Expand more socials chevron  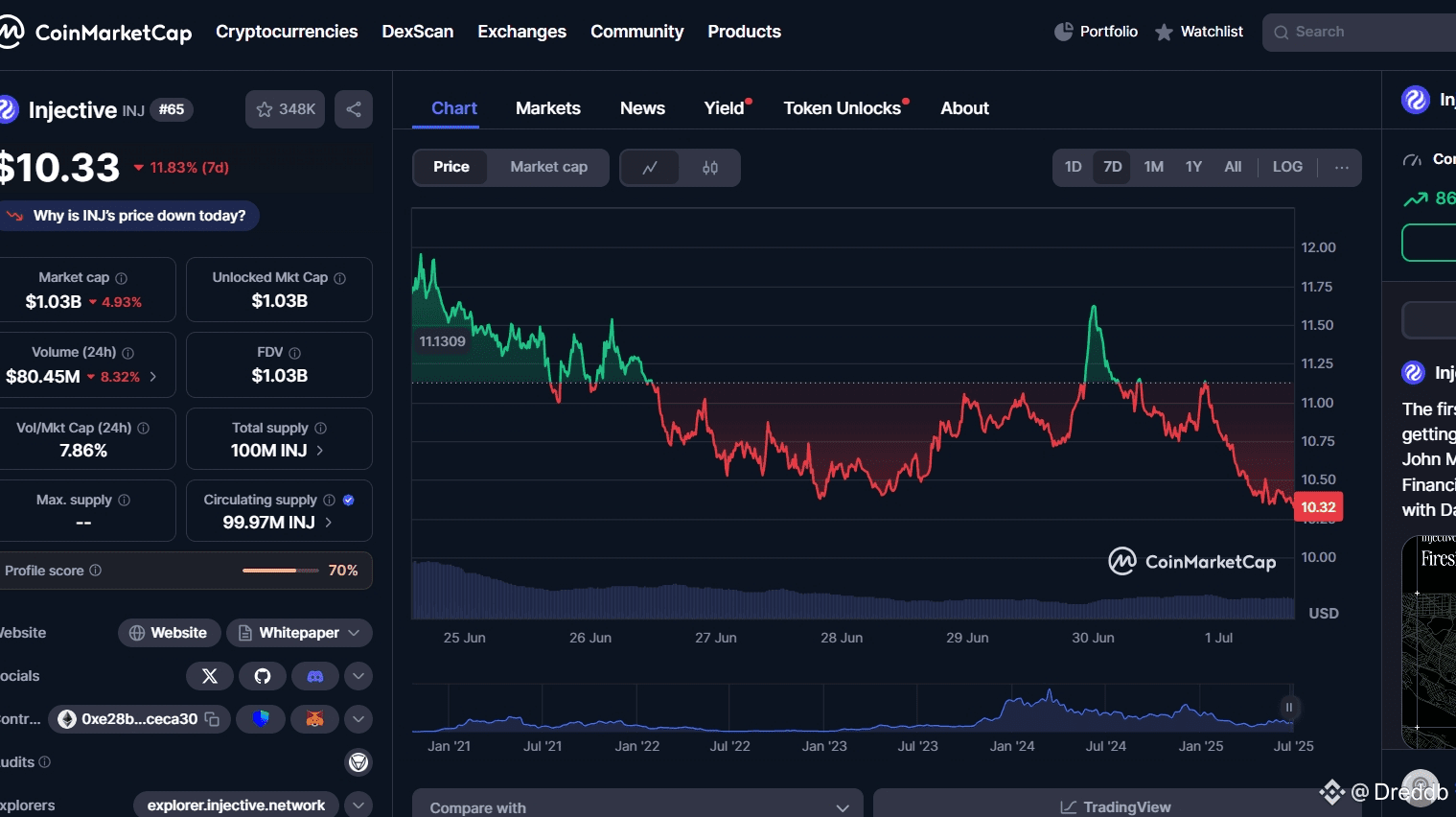point(358,676)
